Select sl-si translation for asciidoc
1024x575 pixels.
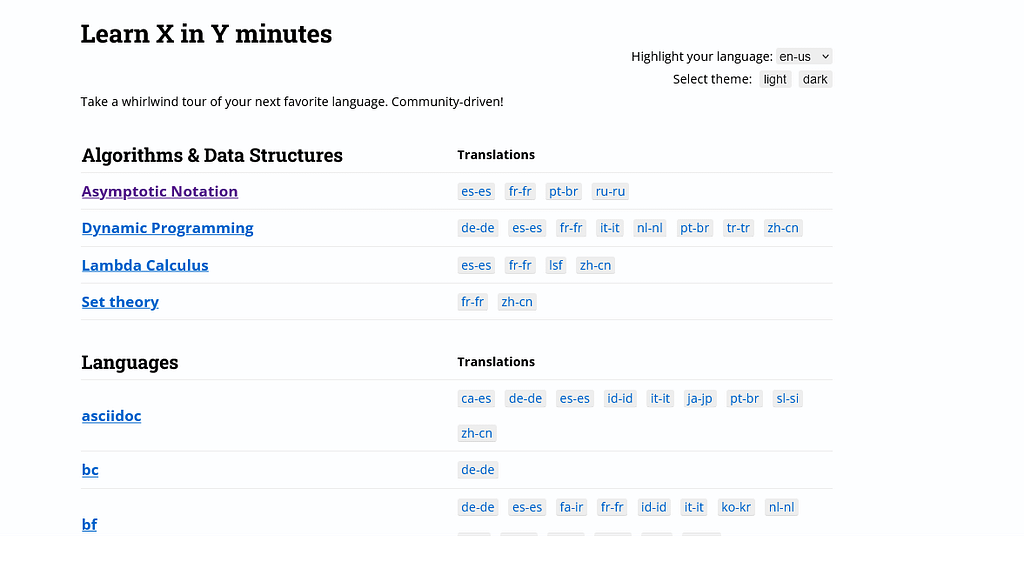coord(787,399)
